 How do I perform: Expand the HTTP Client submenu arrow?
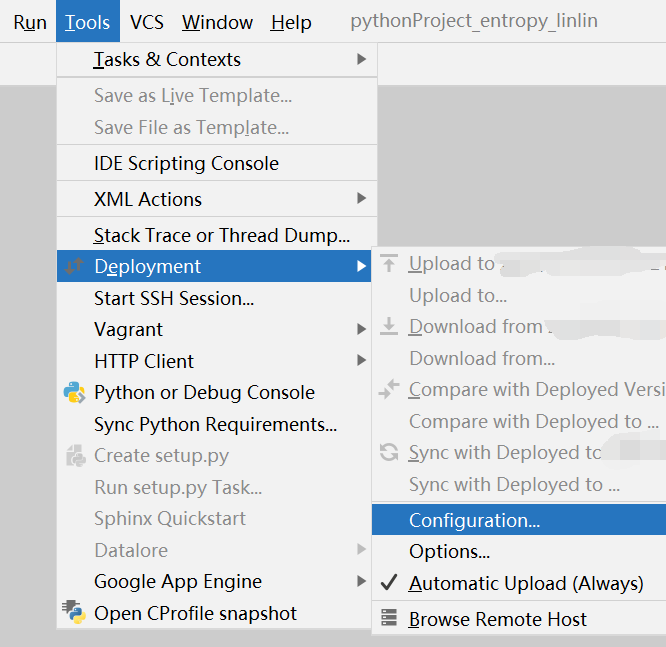click(361, 361)
